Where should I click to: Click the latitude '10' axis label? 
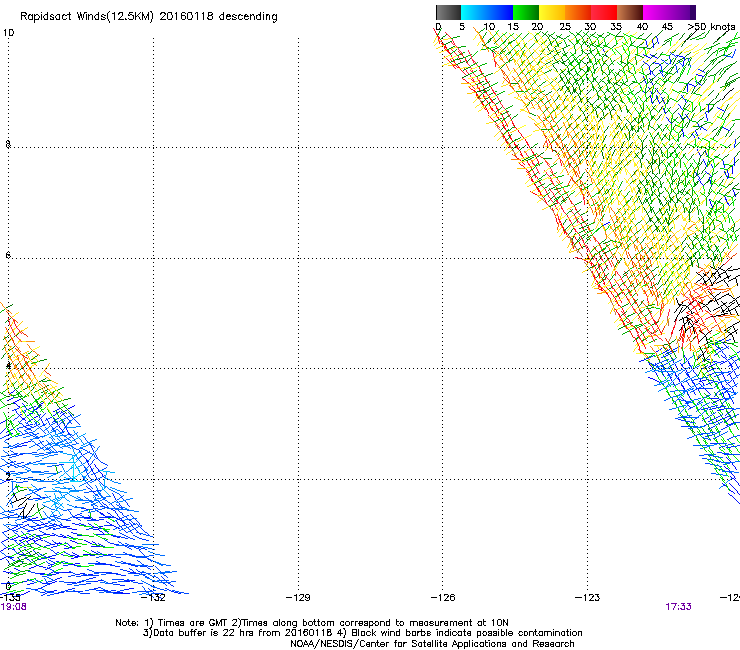point(8,33)
